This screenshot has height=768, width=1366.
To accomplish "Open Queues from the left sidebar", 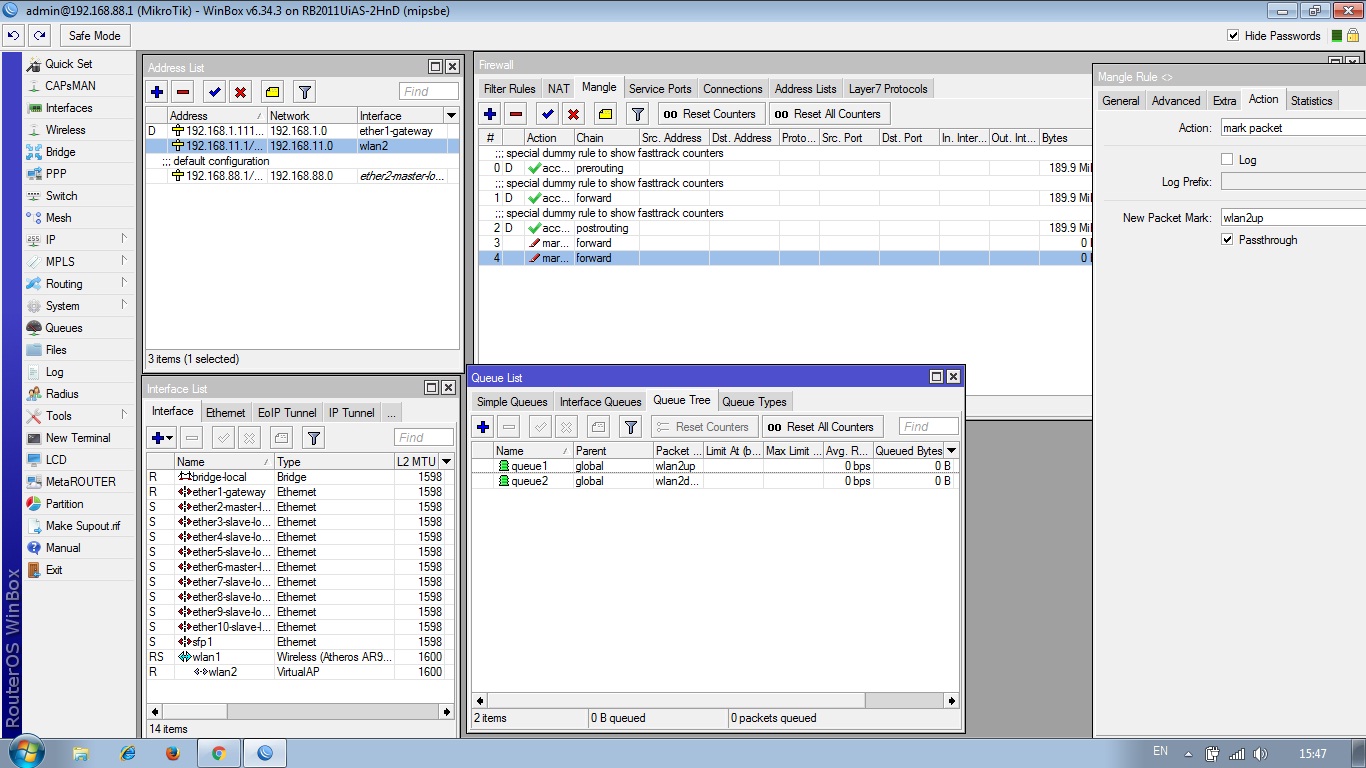I will tap(64, 328).
